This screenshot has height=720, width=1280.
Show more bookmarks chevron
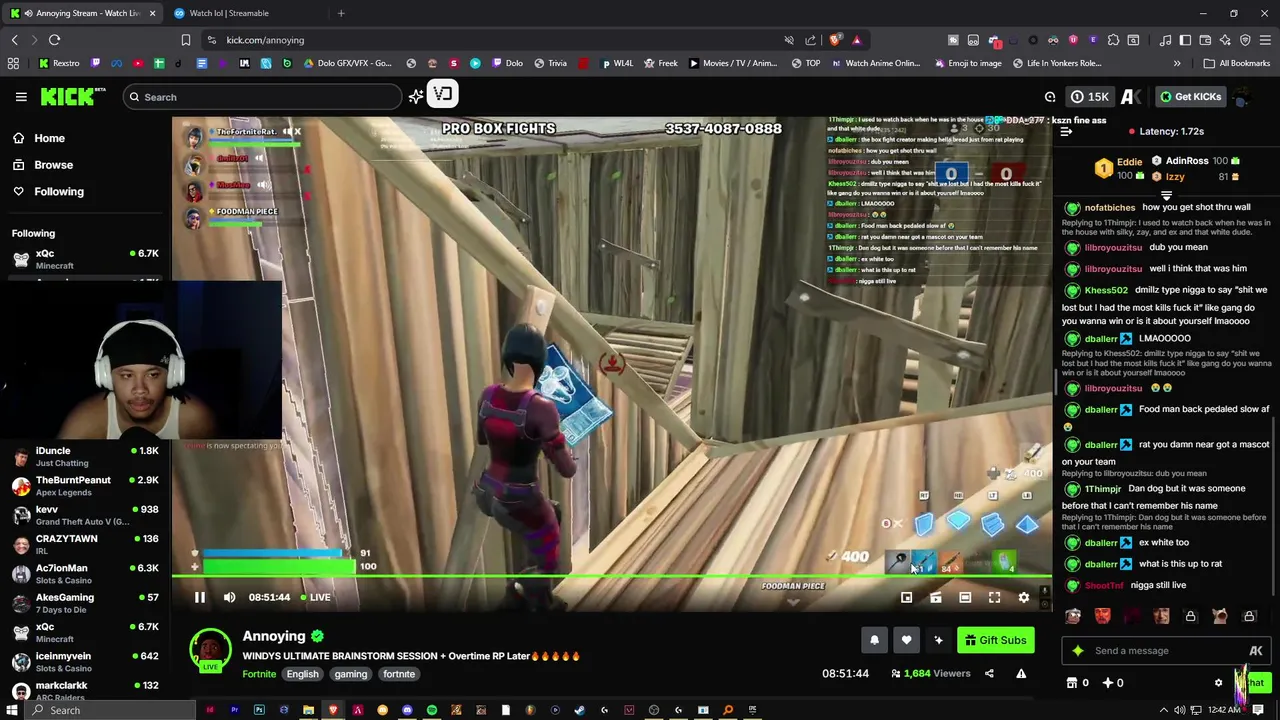click(1177, 63)
